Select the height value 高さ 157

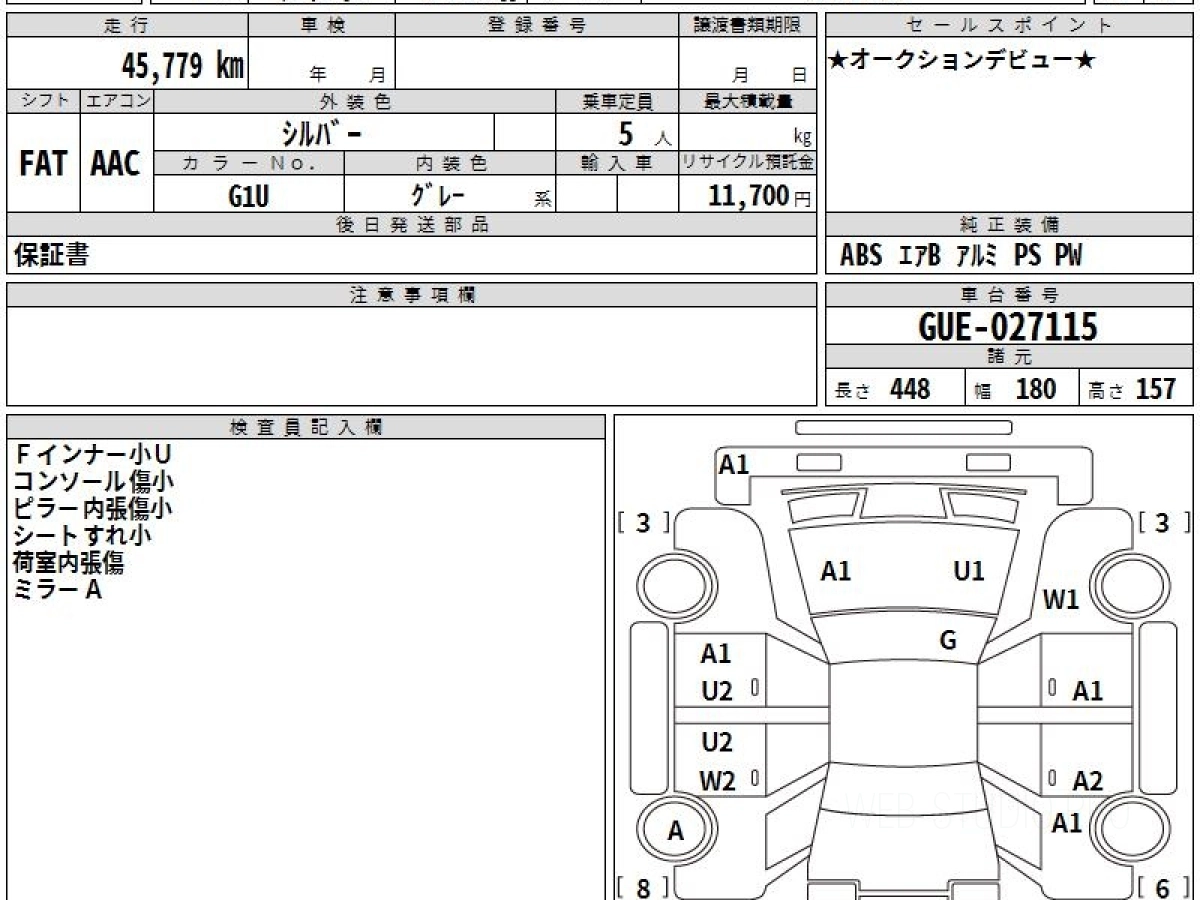coord(1133,389)
